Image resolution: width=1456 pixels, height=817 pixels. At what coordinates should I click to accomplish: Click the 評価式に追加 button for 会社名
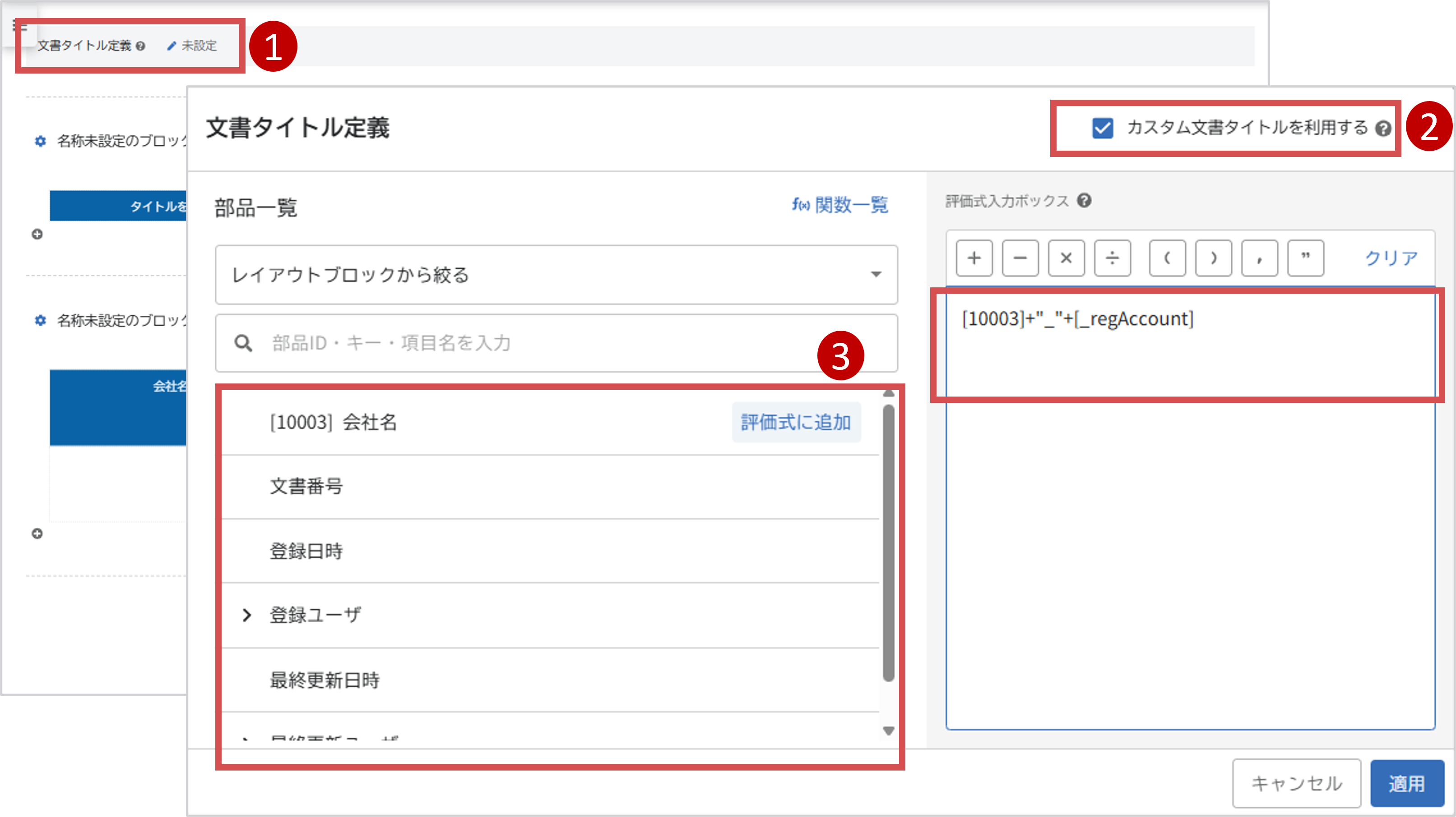tap(796, 422)
